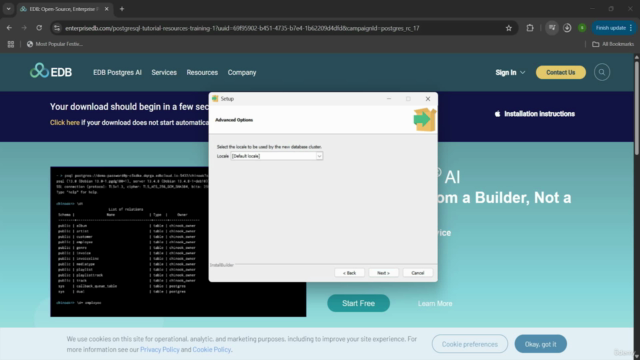Open the green profile avatar
640x360 pixels.
pos(582,28)
